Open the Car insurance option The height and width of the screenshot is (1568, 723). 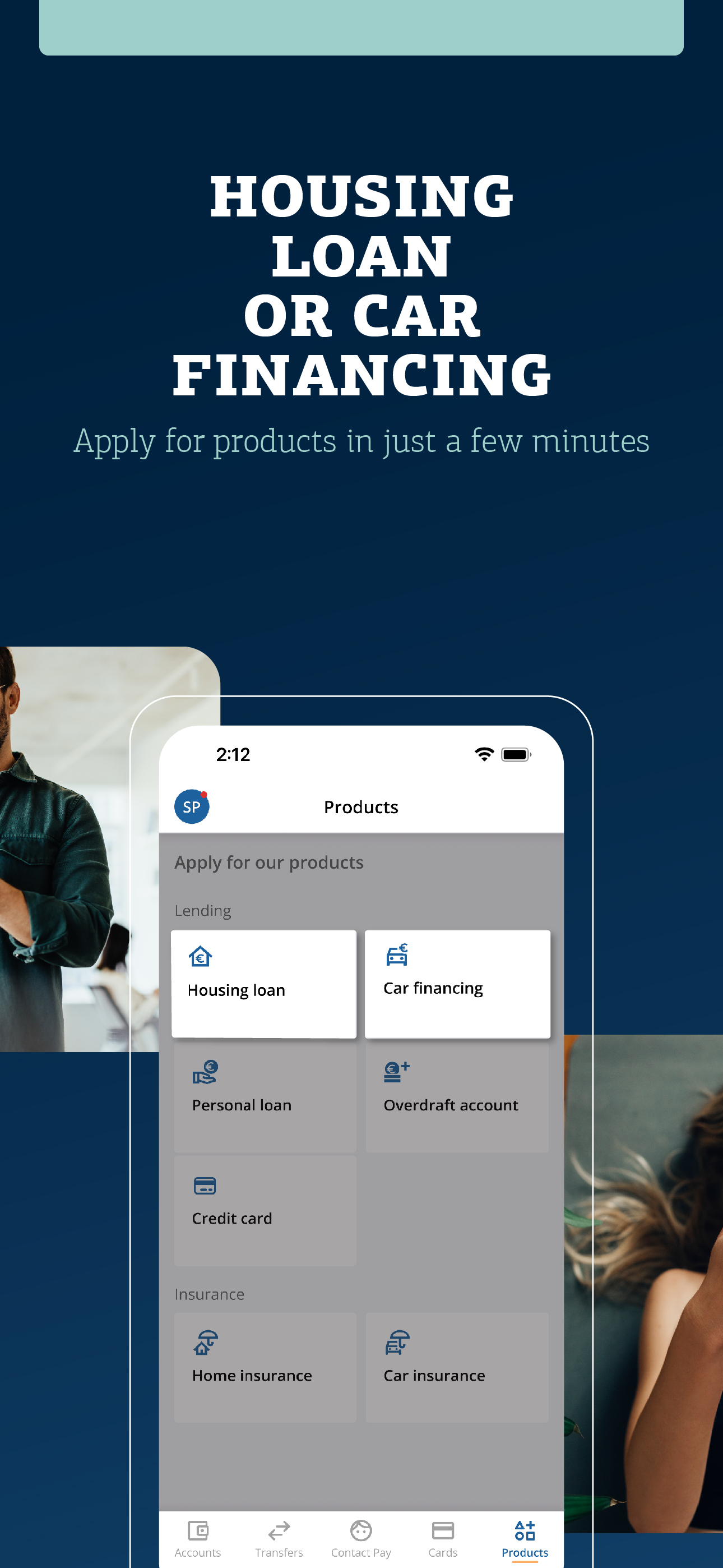click(x=457, y=1367)
